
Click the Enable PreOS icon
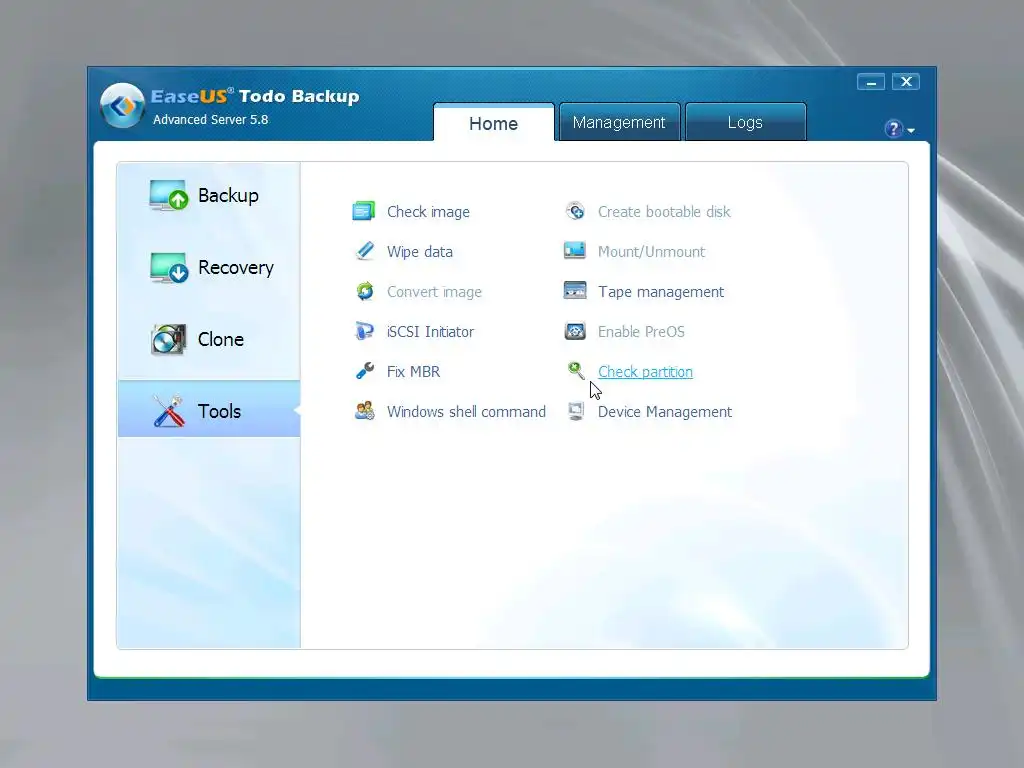coord(575,331)
